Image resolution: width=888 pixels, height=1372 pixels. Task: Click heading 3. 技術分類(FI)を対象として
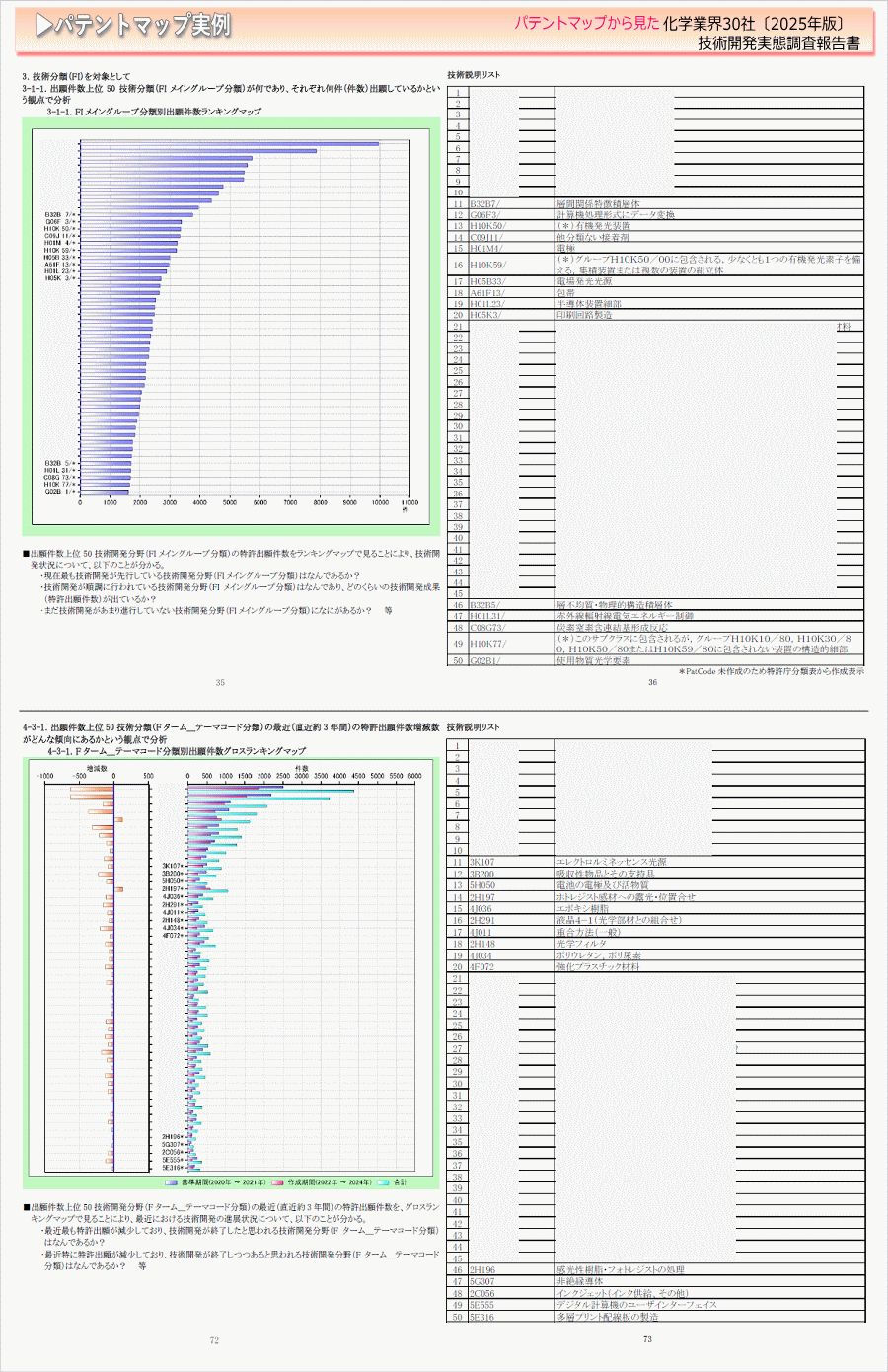tap(76, 76)
